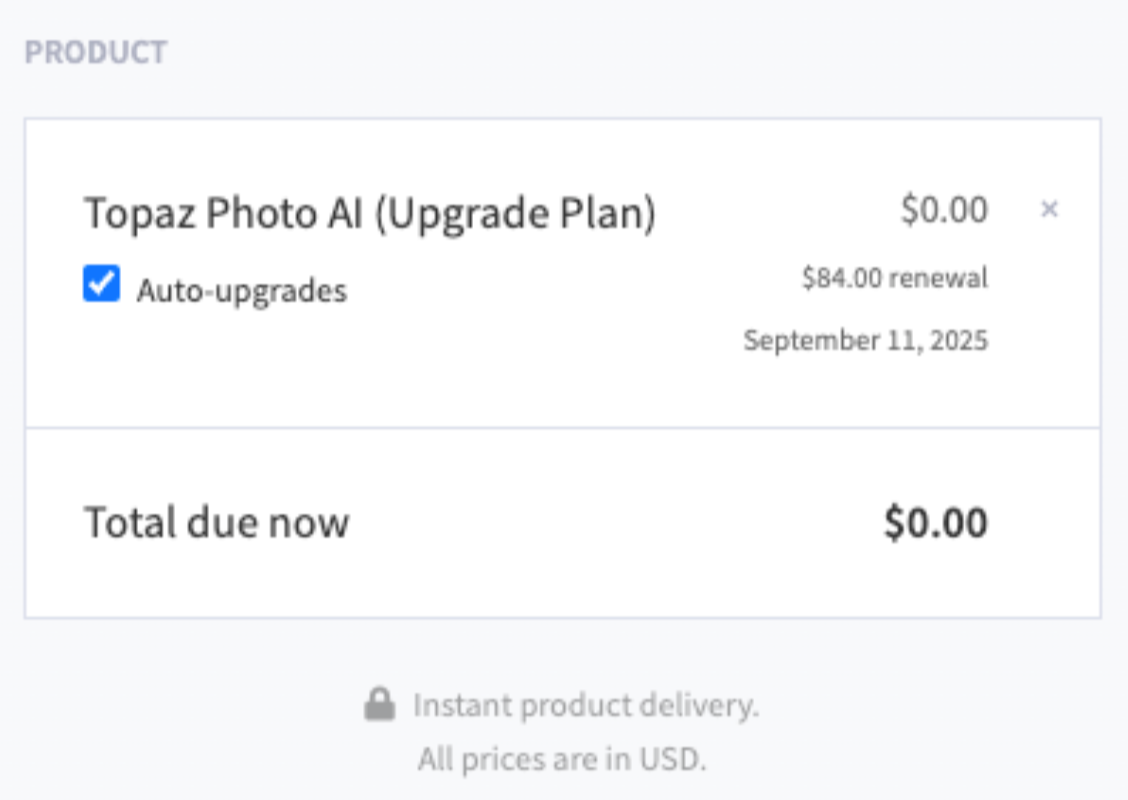Click "USD" in the prices note

point(675,759)
